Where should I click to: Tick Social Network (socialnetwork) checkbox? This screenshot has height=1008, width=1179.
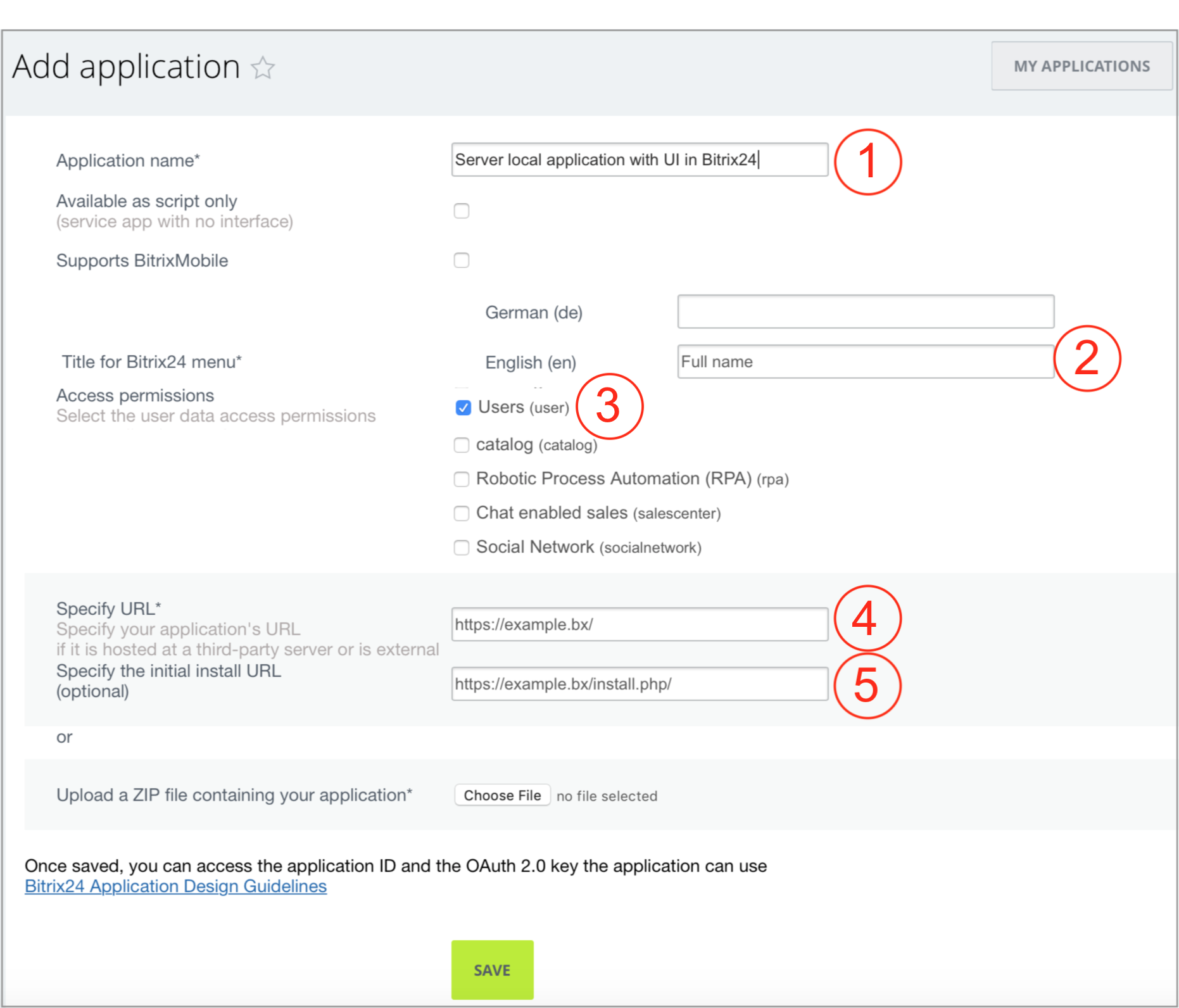tap(462, 548)
